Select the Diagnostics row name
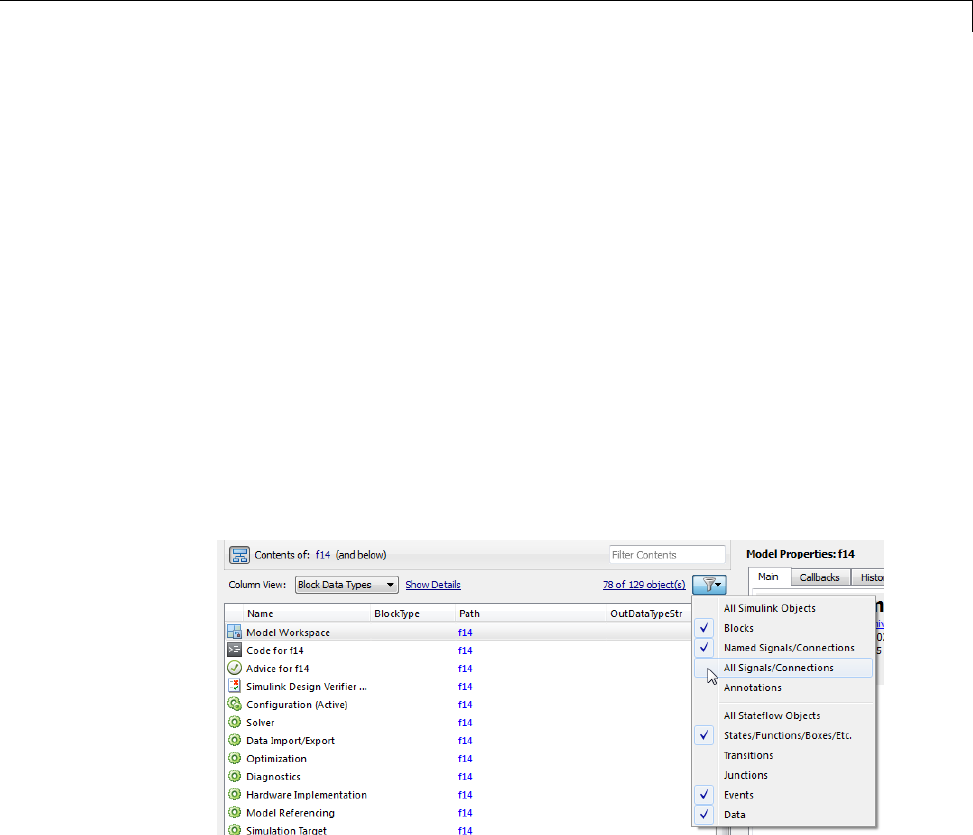 coord(273,776)
